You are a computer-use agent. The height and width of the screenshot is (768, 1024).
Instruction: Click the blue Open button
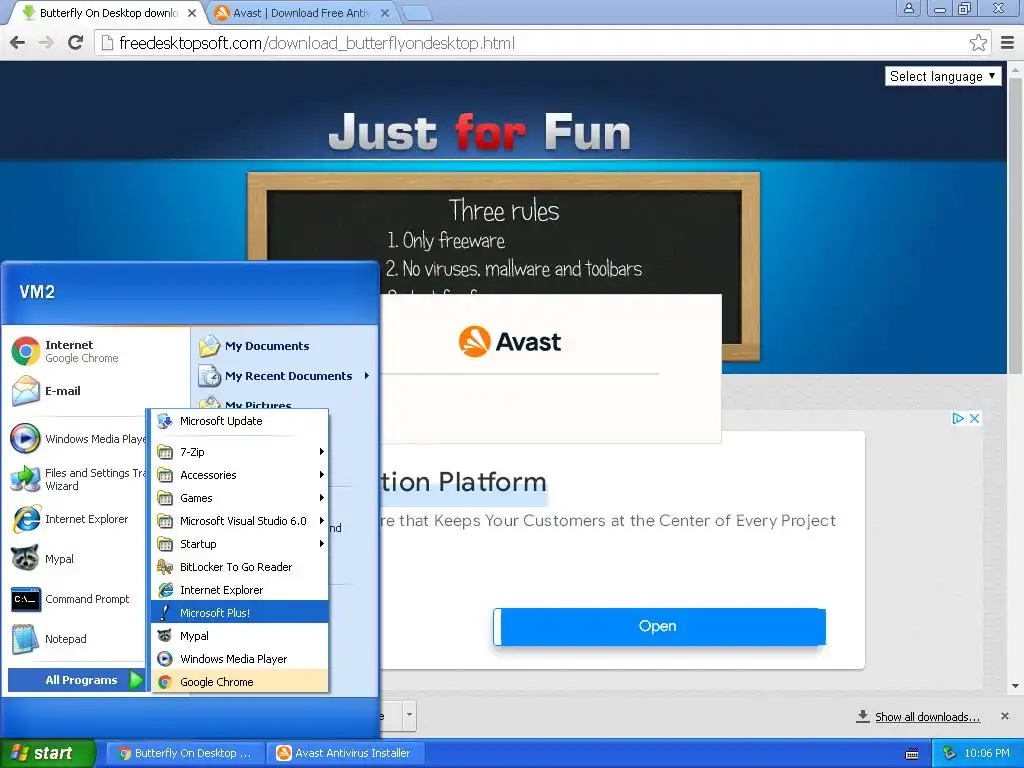tap(660, 626)
